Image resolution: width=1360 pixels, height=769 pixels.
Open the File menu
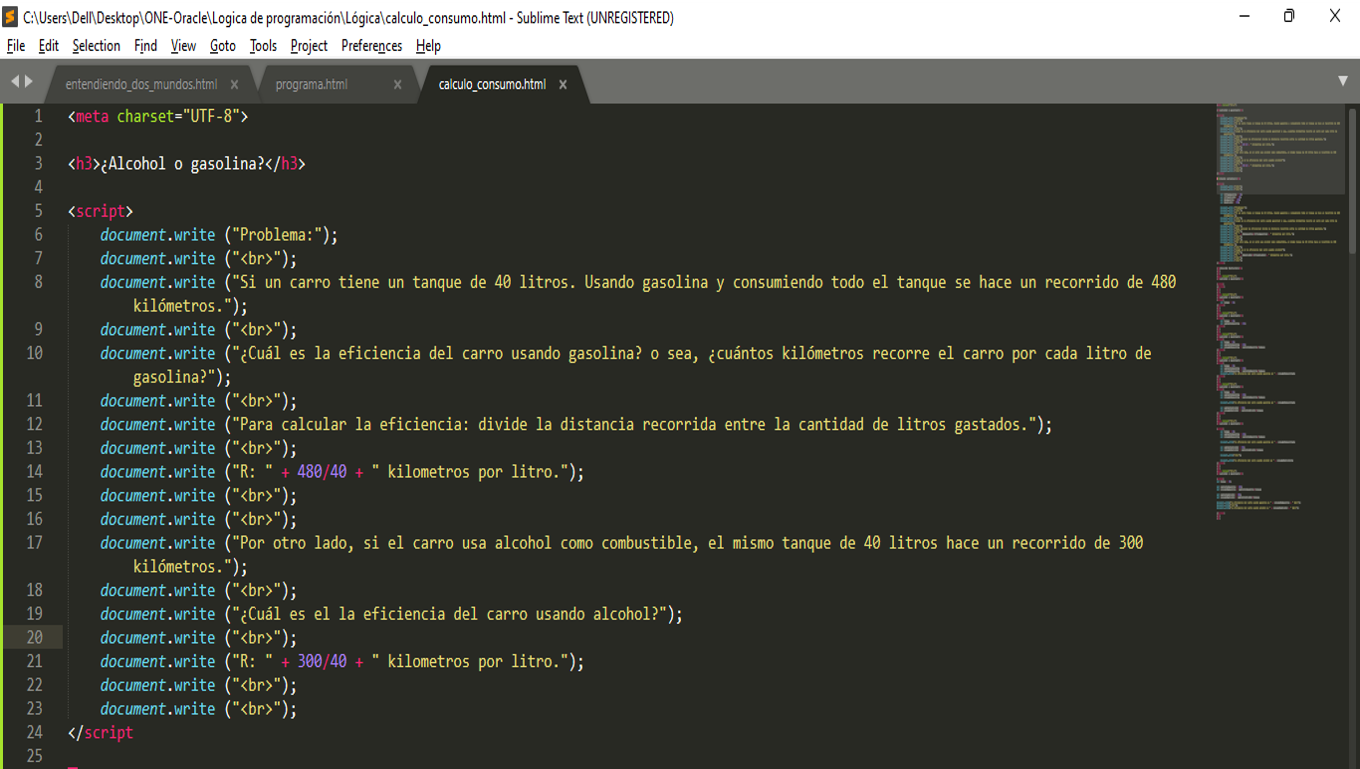pos(16,46)
